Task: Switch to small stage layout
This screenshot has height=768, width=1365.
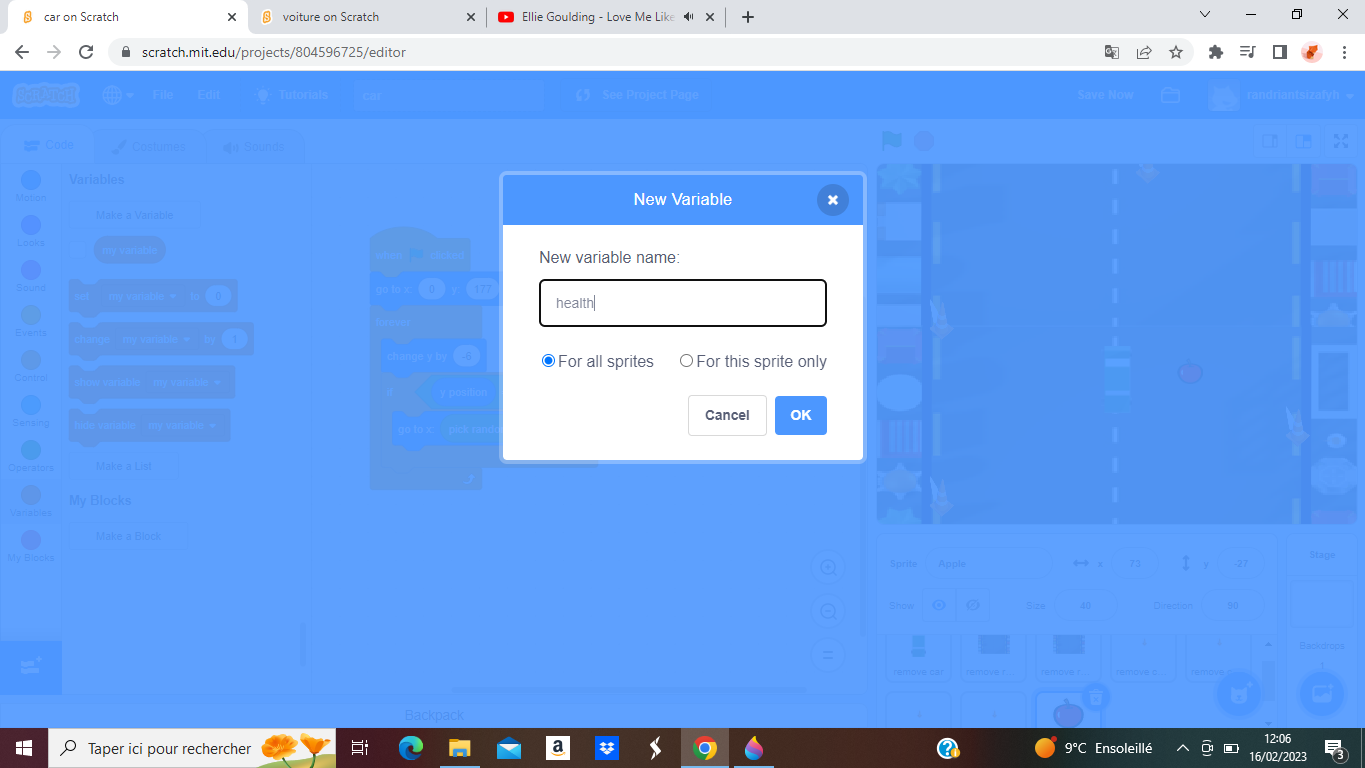Action: point(1270,141)
